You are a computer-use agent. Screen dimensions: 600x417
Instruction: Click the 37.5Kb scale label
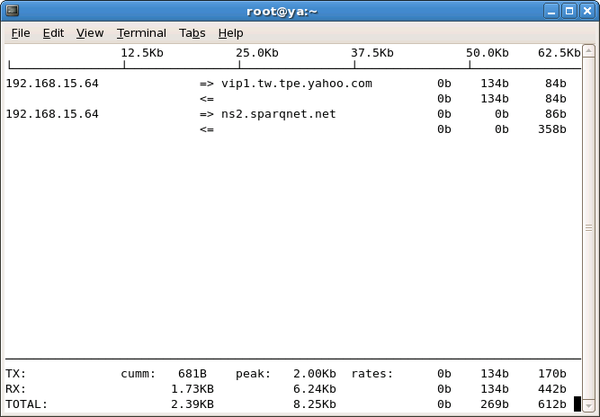tap(372, 53)
